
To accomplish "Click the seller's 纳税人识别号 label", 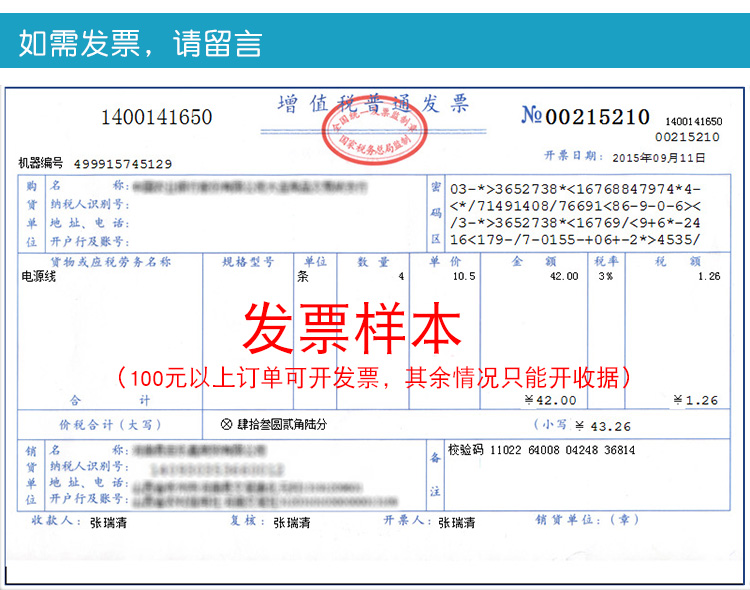I will tap(89, 466).
